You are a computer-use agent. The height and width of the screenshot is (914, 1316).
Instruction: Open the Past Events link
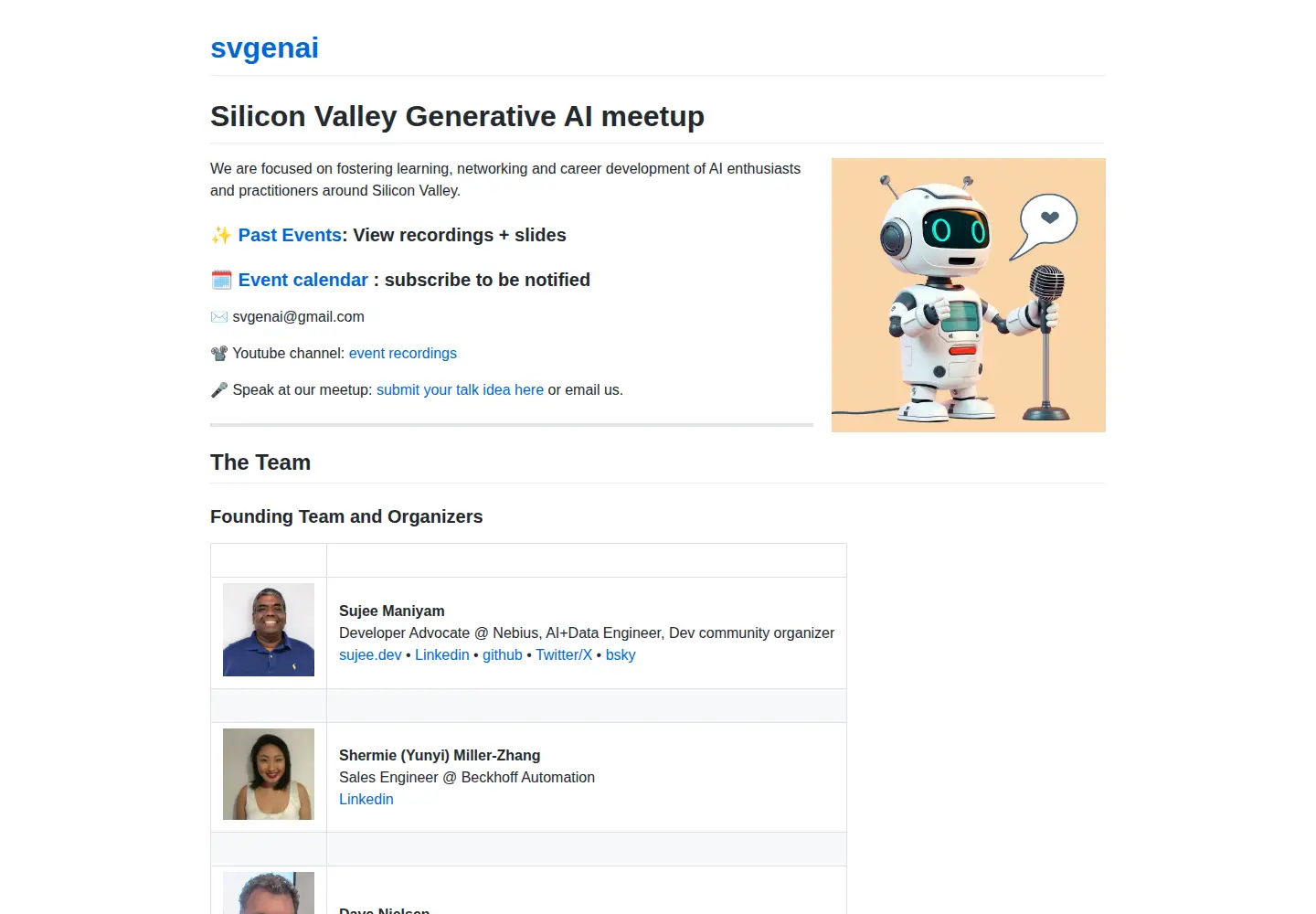coord(290,235)
